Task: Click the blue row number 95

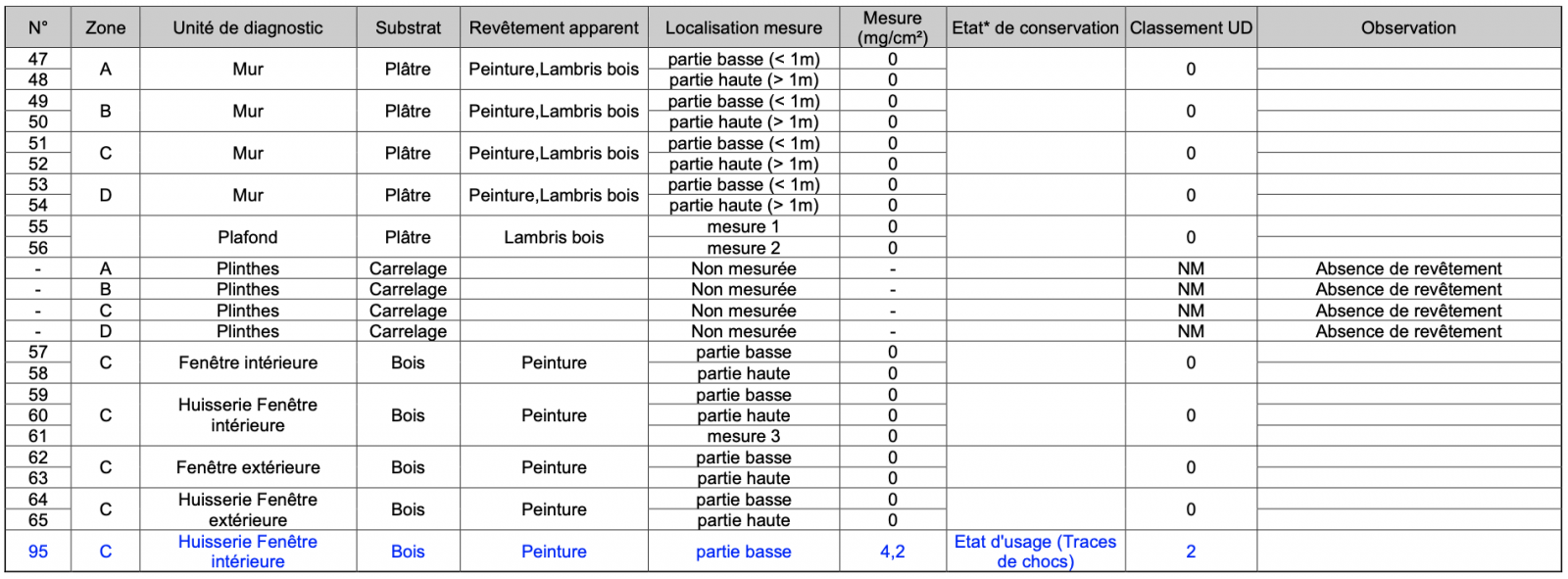Action: [x=38, y=552]
